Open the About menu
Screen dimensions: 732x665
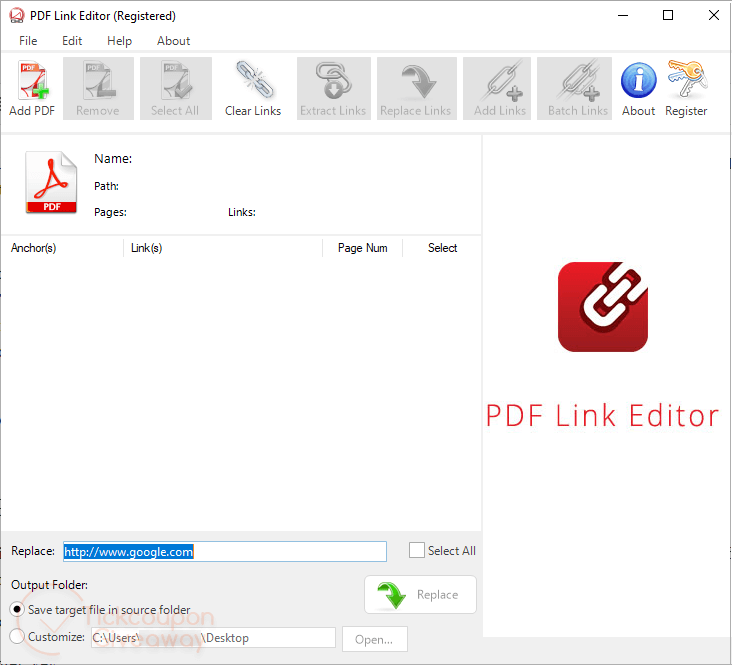[x=173, y=41]
